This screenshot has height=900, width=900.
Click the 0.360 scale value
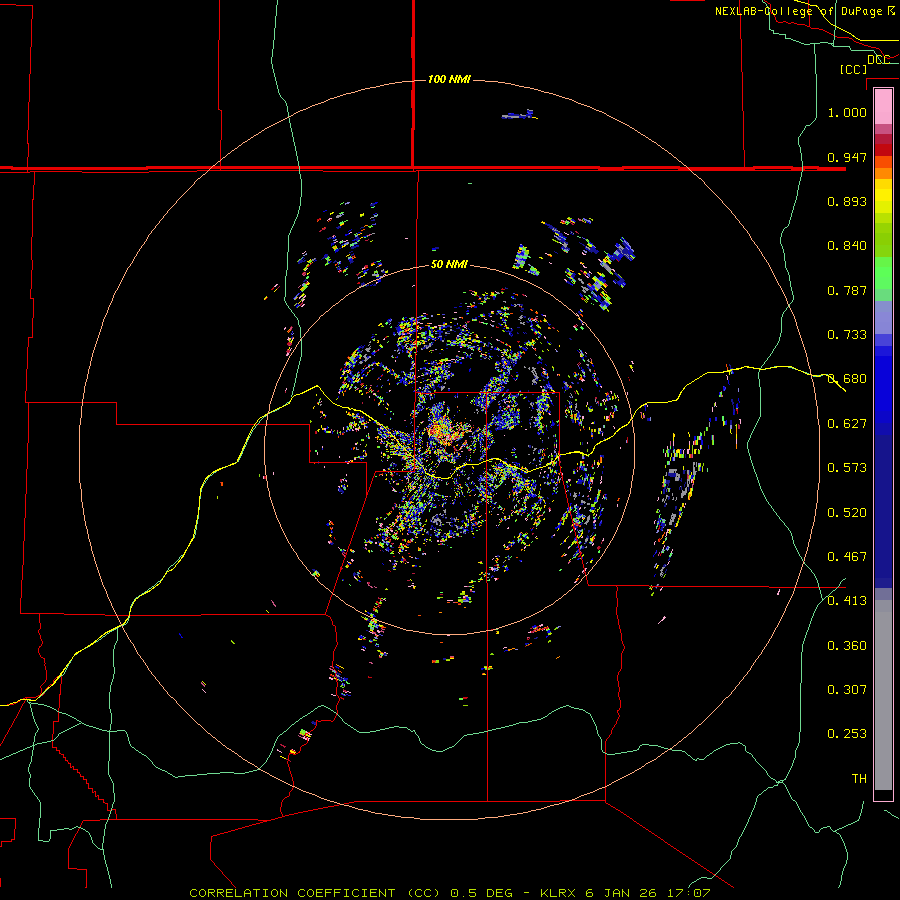pos(847,646)
